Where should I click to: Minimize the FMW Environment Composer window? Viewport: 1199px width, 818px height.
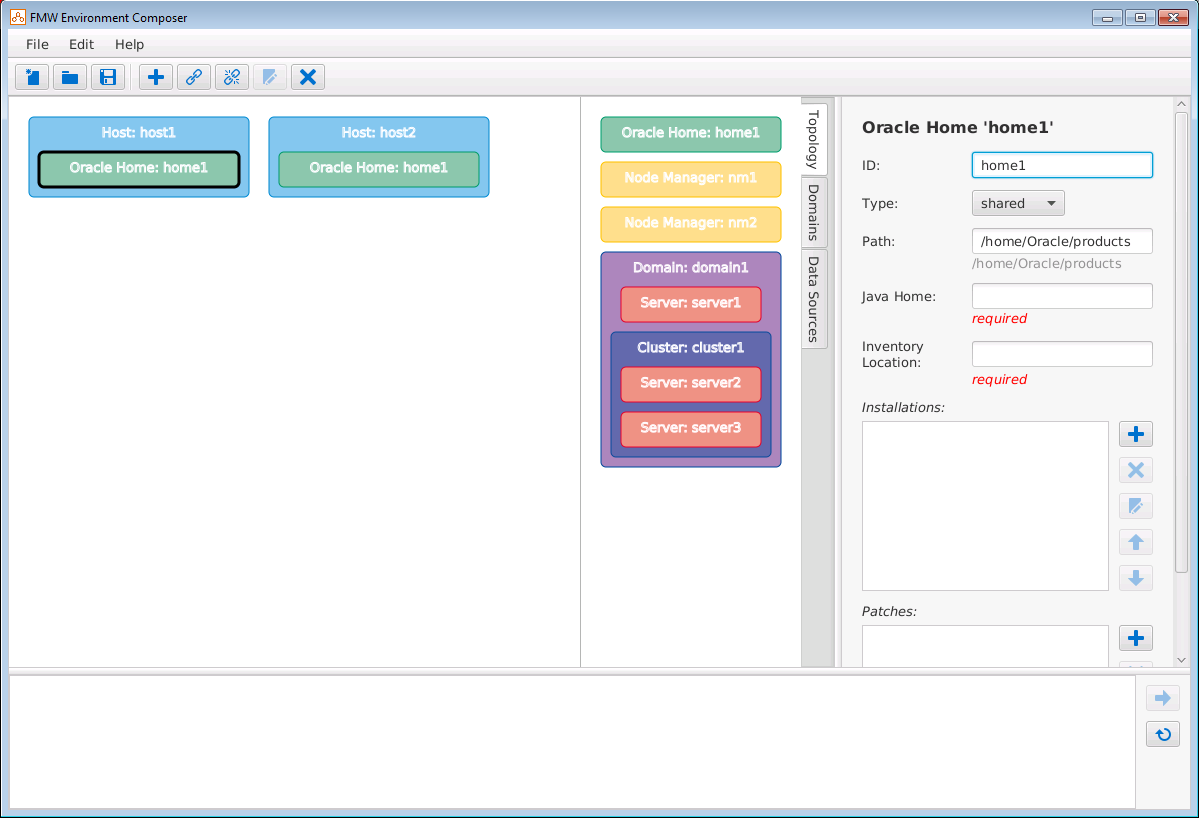point(1107,17)
